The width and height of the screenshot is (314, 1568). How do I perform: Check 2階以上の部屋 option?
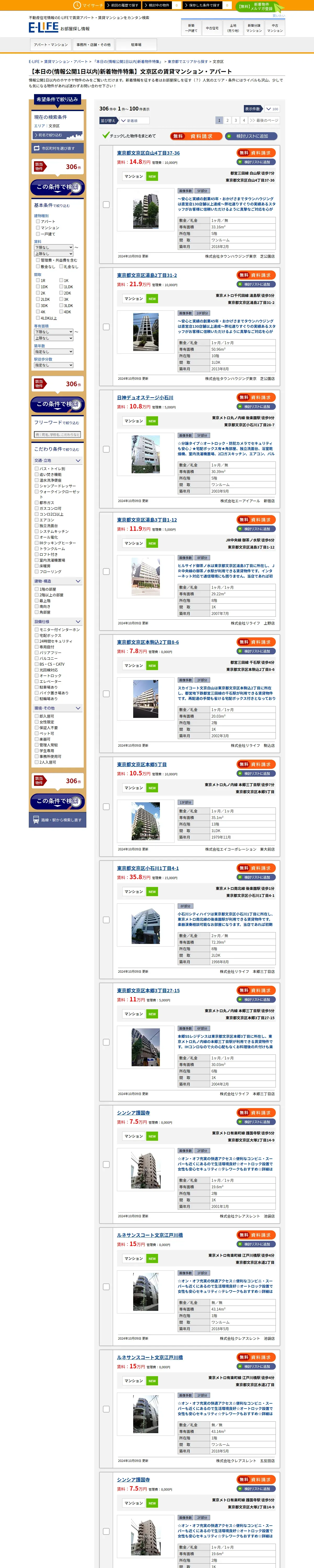tap(37, 595)
